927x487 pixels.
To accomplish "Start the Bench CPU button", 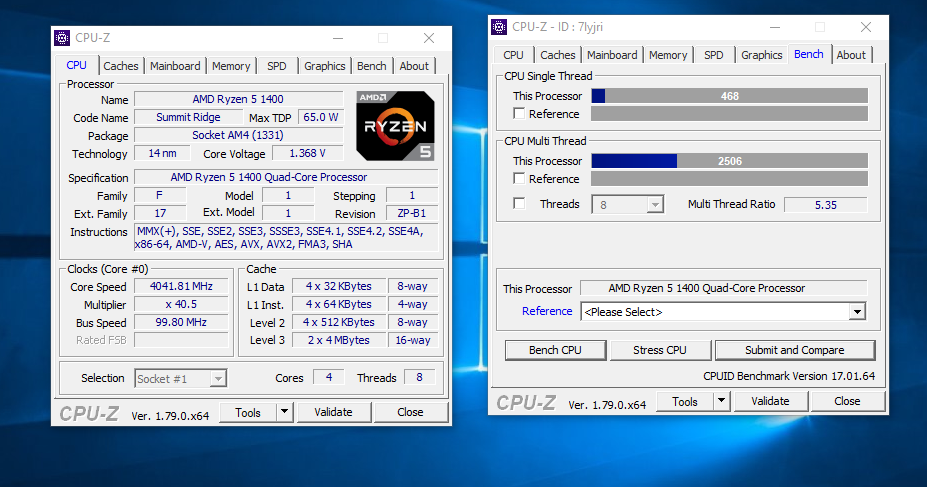I will pyautogui.click(x=555, y=350).
